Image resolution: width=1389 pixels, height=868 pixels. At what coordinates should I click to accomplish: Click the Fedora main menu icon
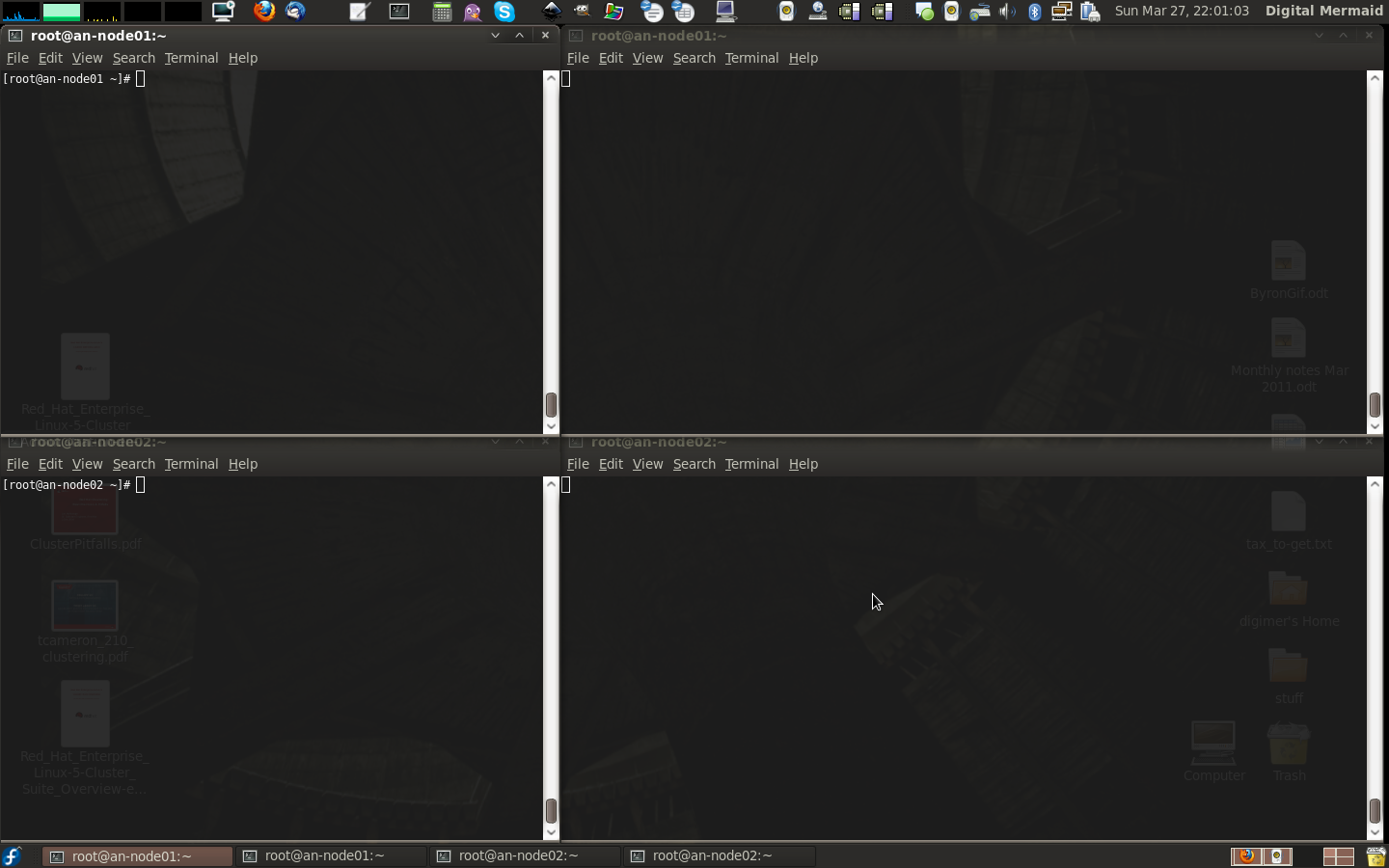point(12,855)
